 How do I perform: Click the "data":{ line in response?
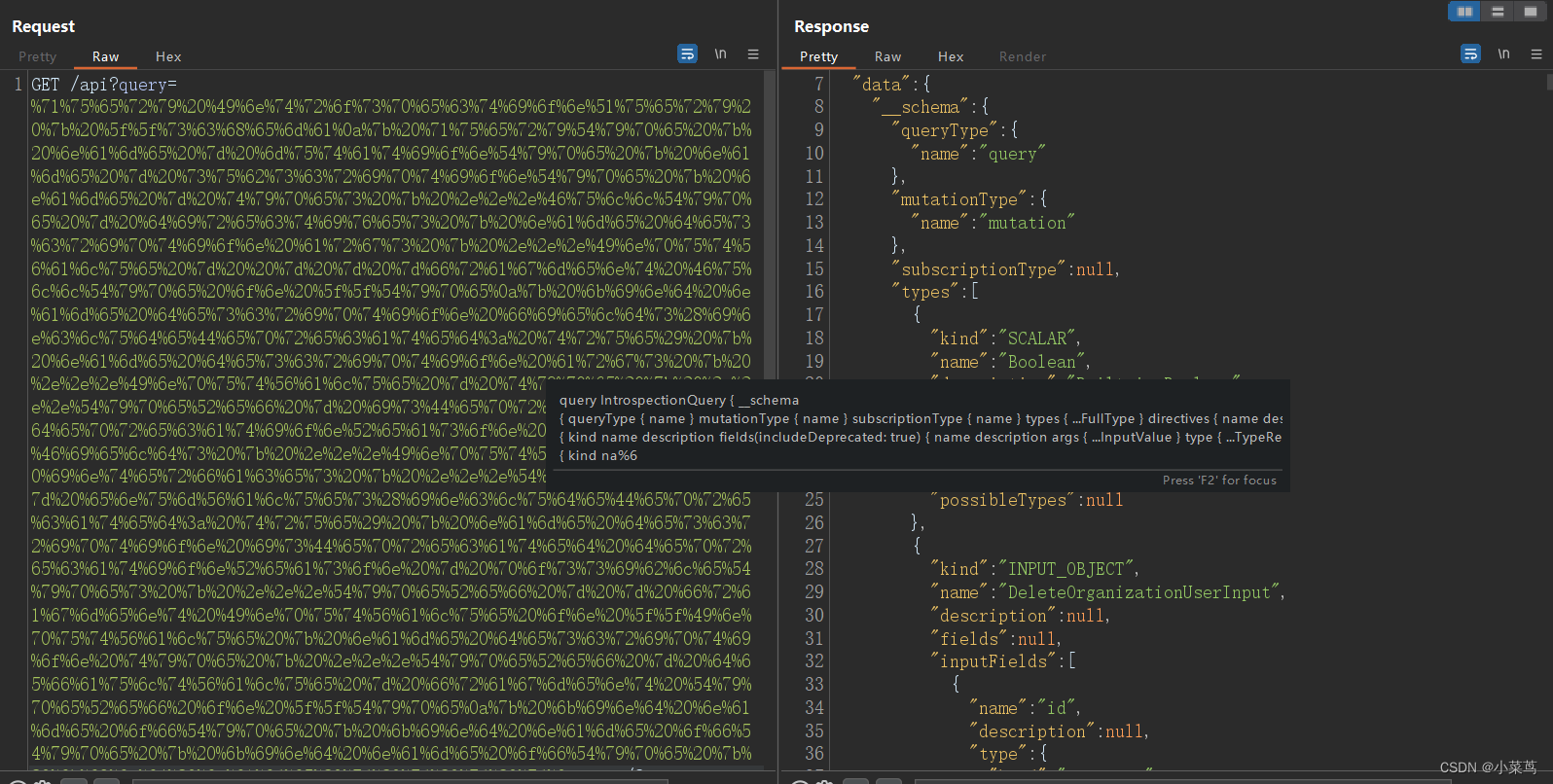click(891, 85)
